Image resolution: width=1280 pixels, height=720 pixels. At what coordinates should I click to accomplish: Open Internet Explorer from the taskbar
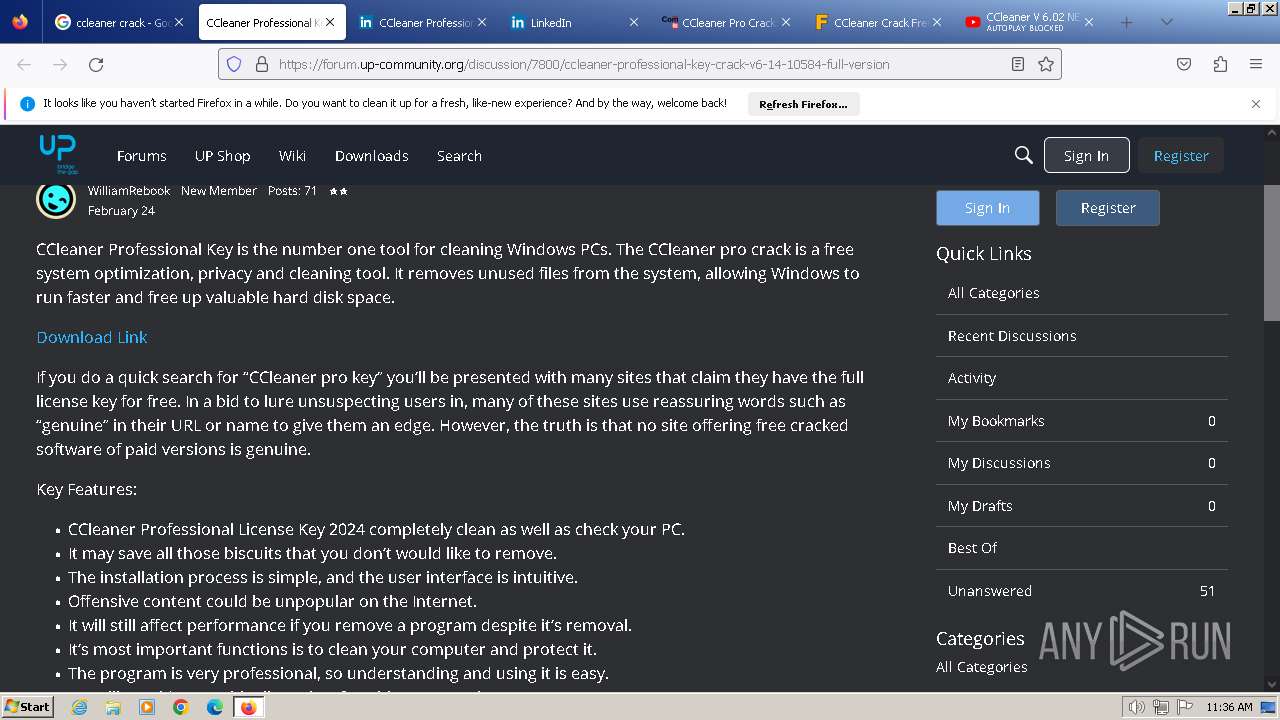[79, 707]
